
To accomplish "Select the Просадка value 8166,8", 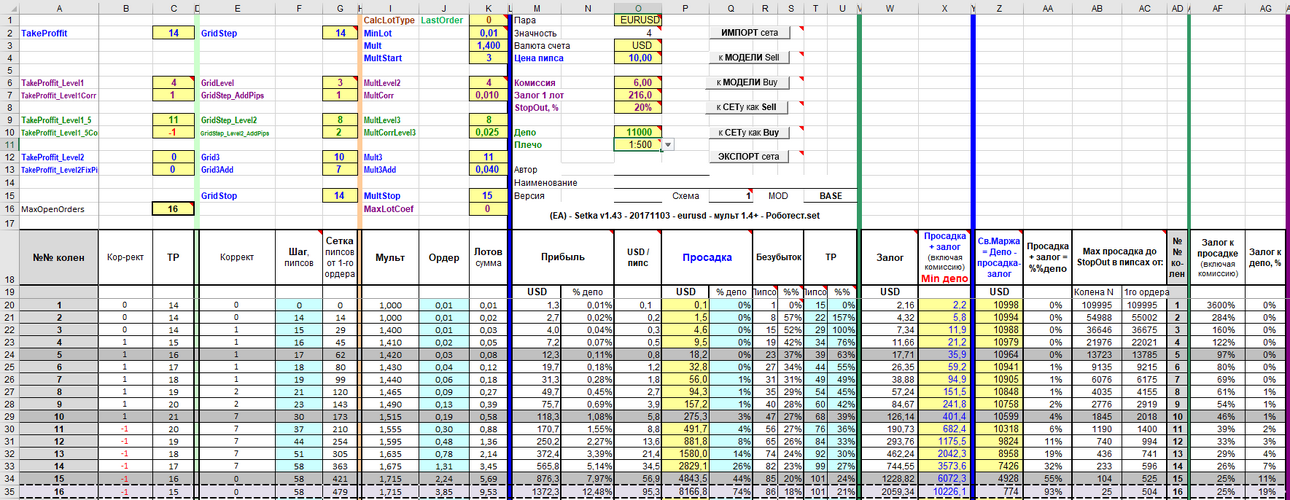I will point(685,492).
